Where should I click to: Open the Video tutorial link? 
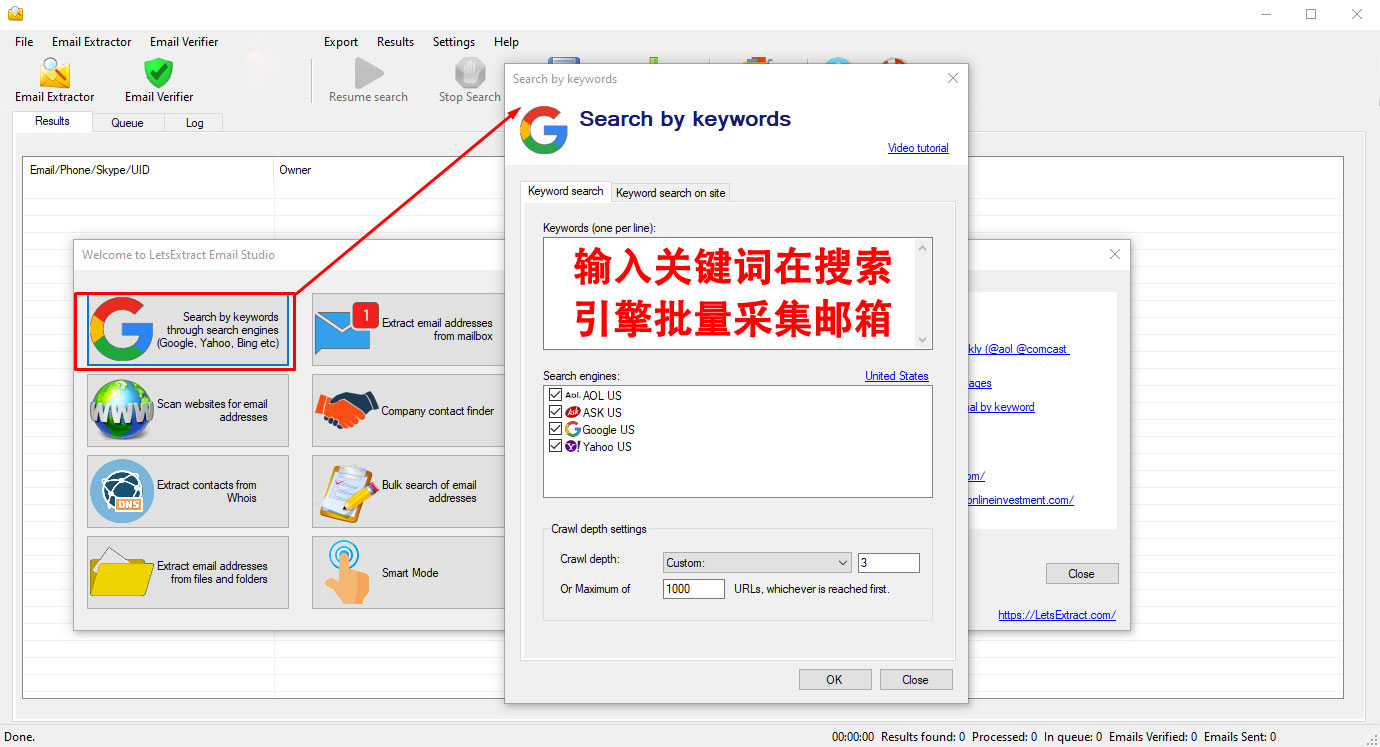click(x=918, y=148)
